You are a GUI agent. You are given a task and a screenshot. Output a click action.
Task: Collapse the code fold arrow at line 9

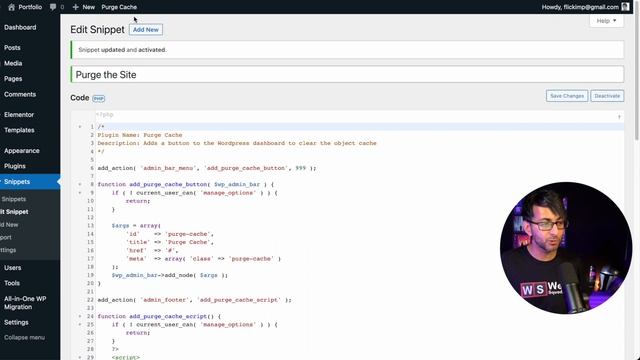(80, 193)
